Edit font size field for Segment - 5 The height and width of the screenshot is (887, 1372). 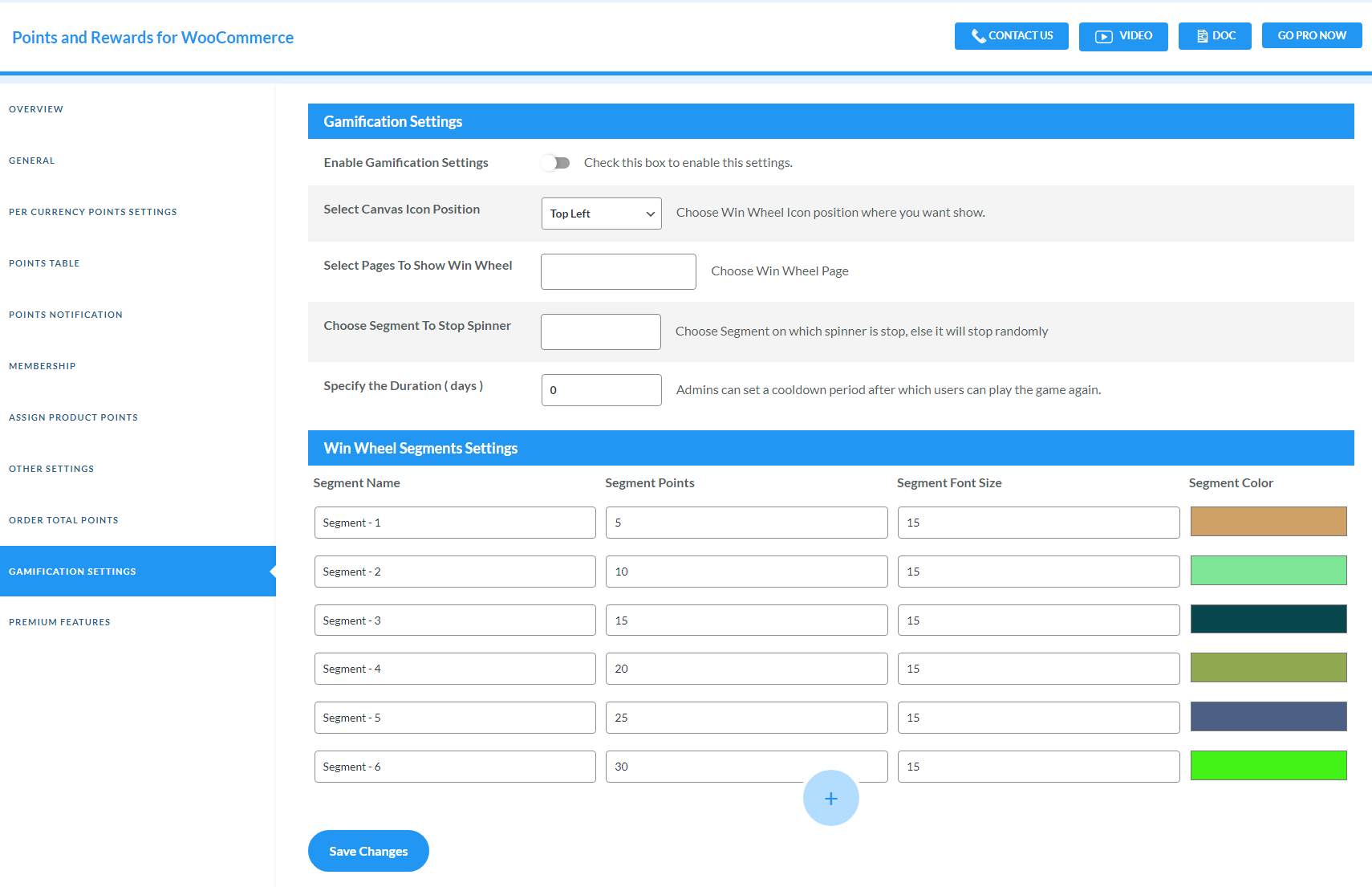click(1039, 718)
